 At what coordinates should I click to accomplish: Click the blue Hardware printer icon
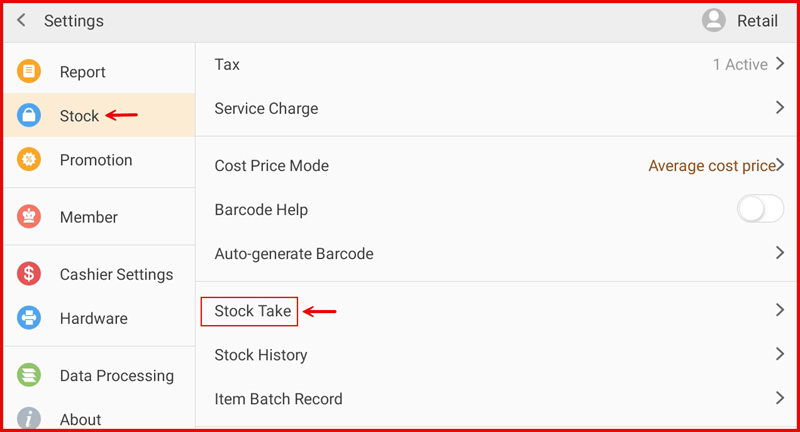[30, 318]
